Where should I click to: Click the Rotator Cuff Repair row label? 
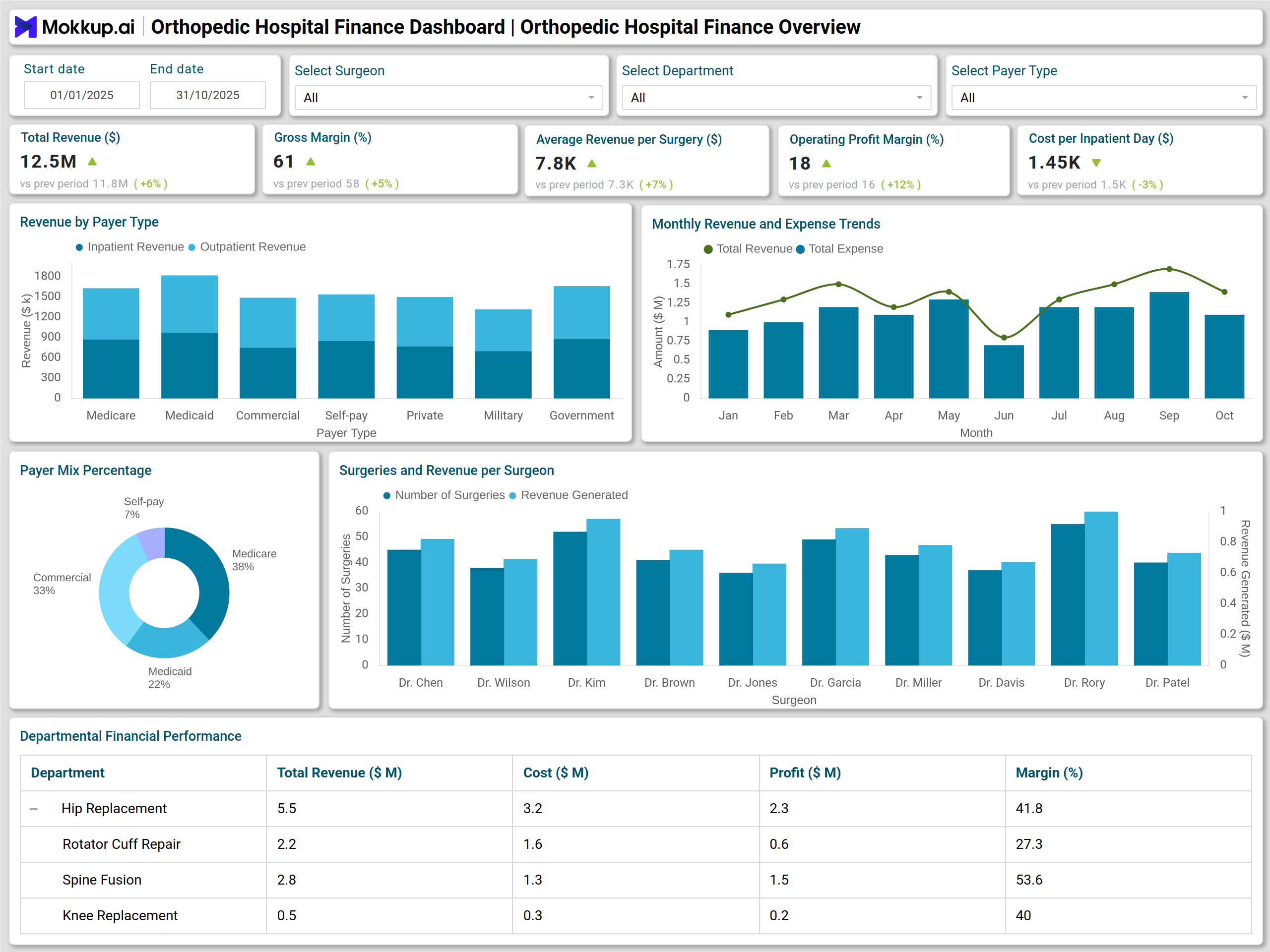(121, 845)
